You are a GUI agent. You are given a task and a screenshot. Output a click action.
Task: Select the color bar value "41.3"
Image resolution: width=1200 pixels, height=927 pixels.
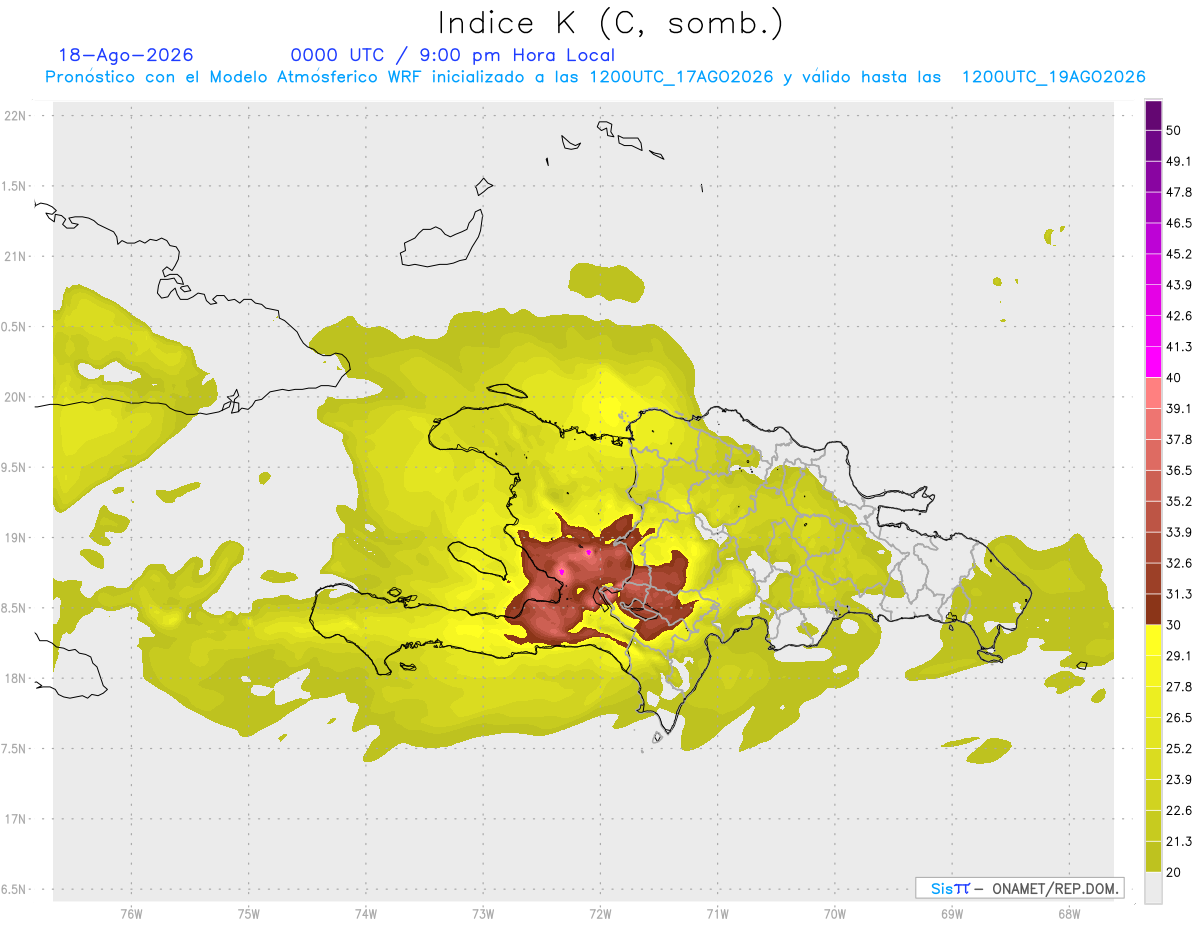click(x=1178, y=347)
